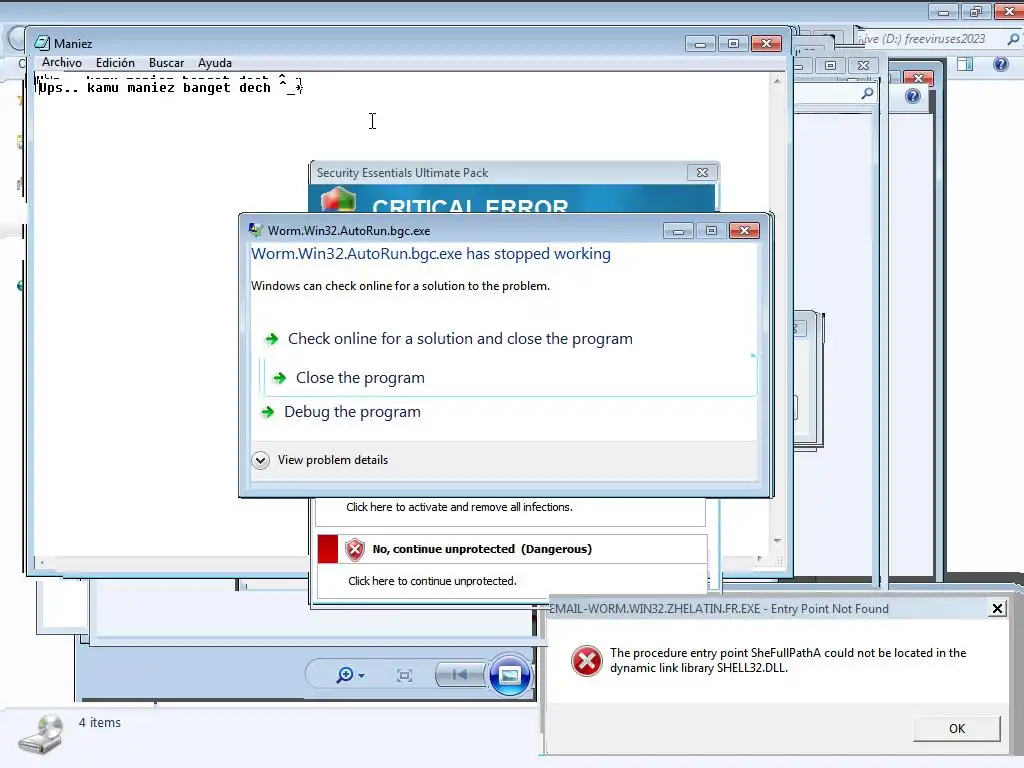Click the fit-to-window icon in photo viewer
Image resolution: width=1024 pixels, height=768 pixels.
click(404, 675)
